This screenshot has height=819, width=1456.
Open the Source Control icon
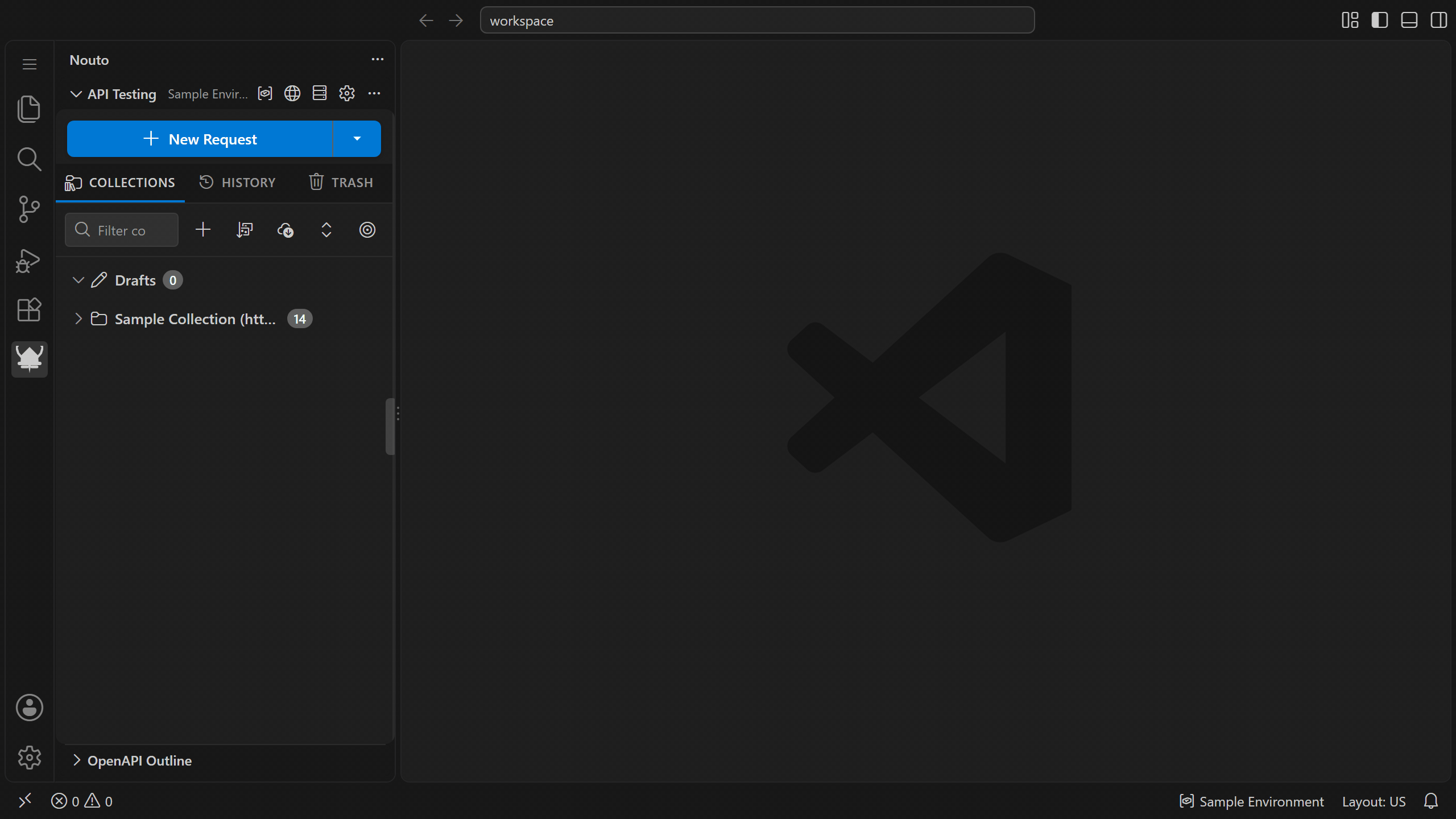(x=29, y=209)
